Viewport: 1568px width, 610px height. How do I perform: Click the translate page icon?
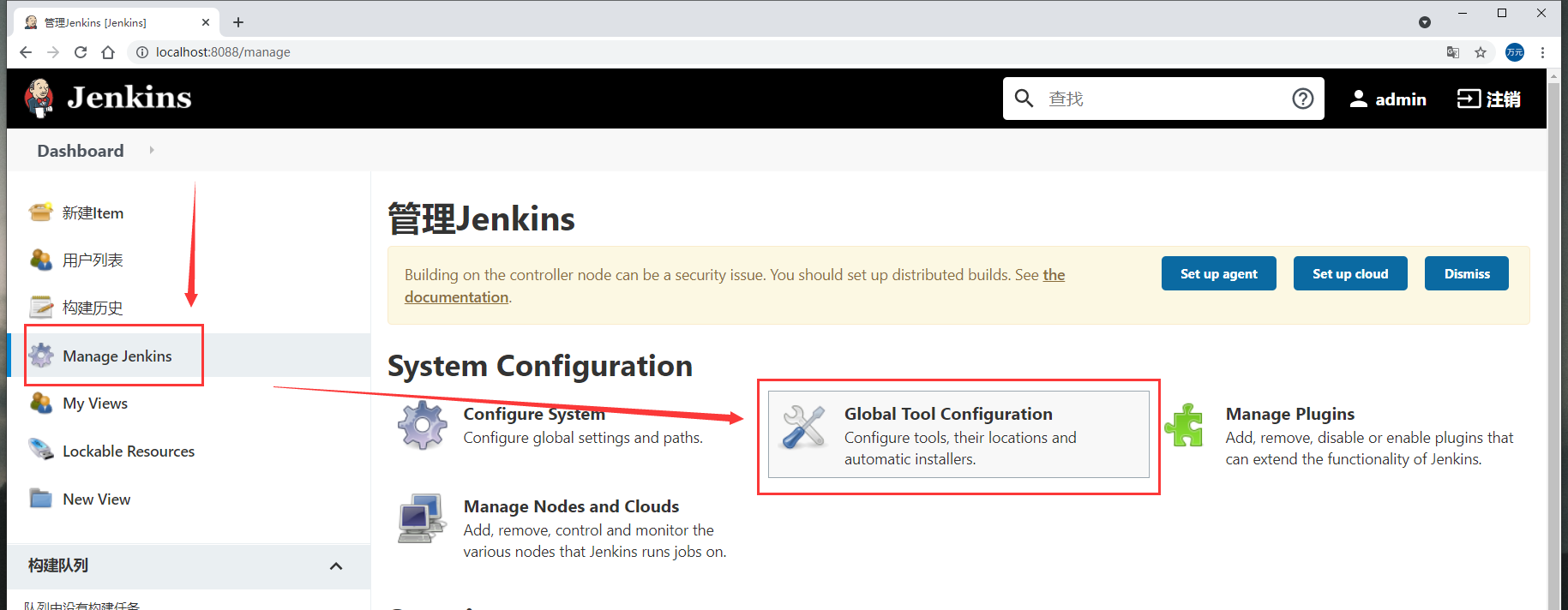(1453, 52)
